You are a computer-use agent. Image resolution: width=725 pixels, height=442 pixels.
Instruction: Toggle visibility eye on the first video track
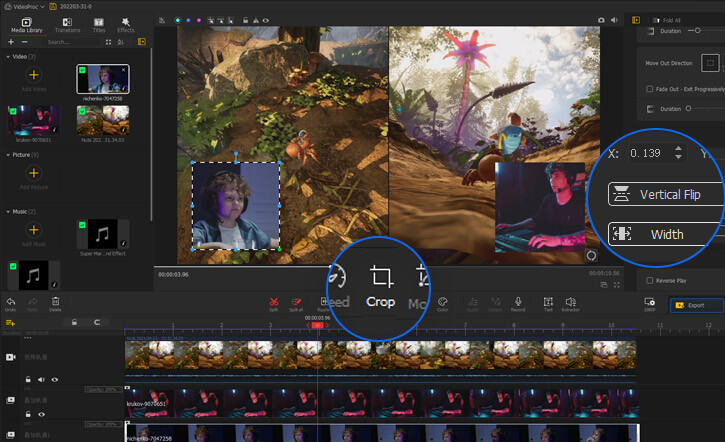click(54, 380)
